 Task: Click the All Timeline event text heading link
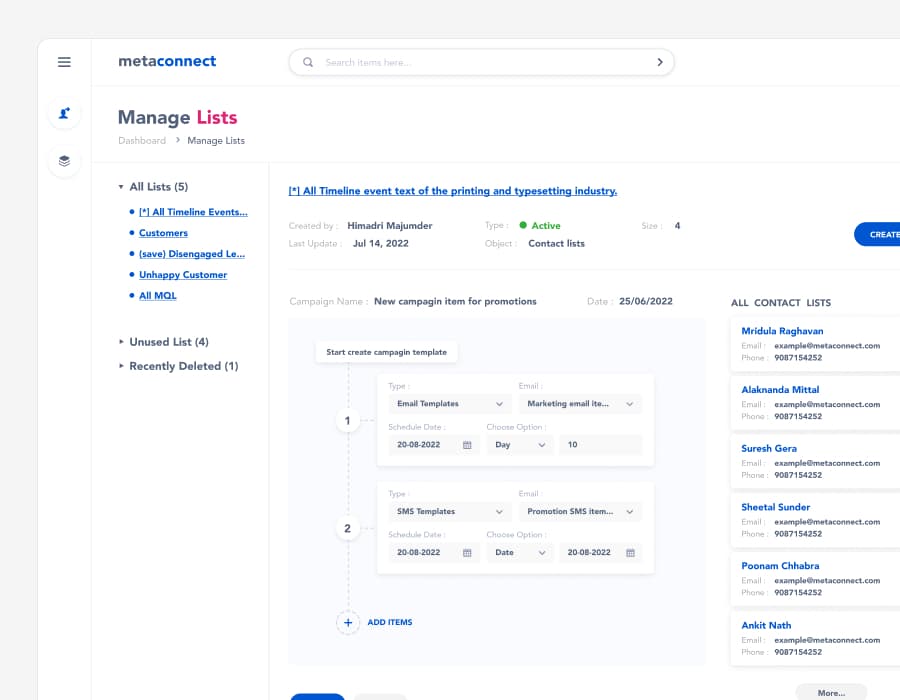[x=453, y=191]
